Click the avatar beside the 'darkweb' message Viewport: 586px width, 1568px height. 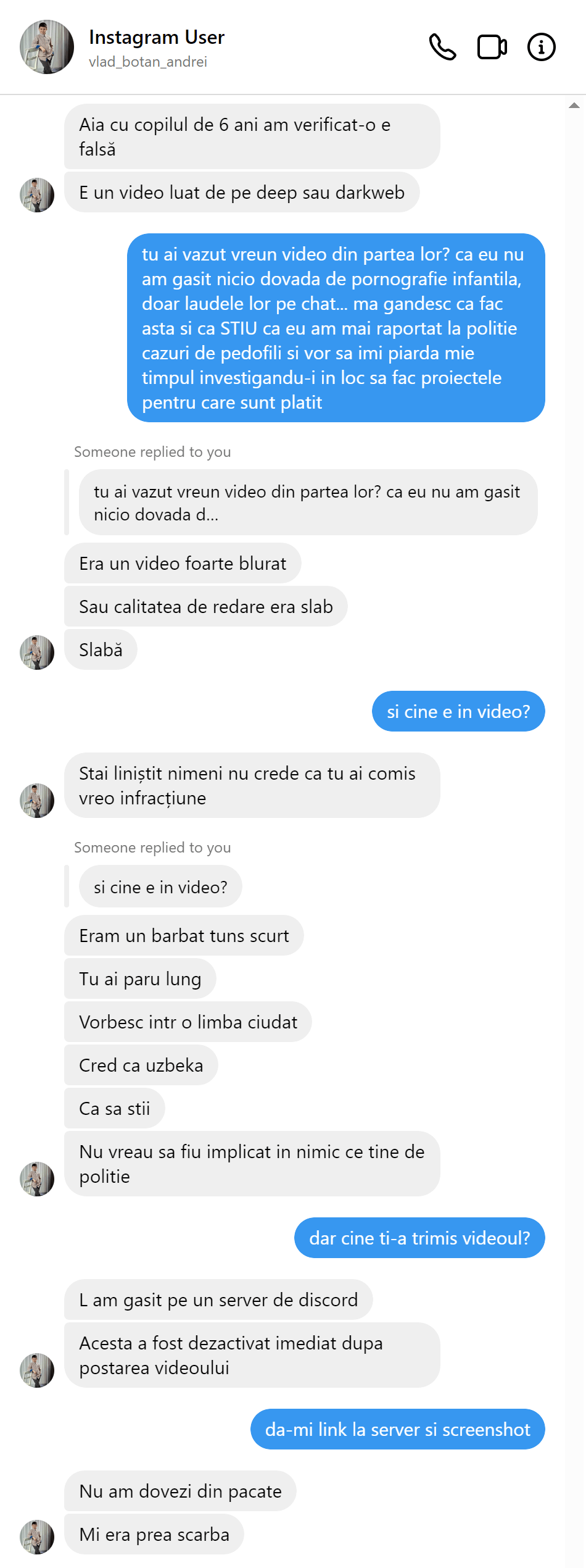pos(37,195)
